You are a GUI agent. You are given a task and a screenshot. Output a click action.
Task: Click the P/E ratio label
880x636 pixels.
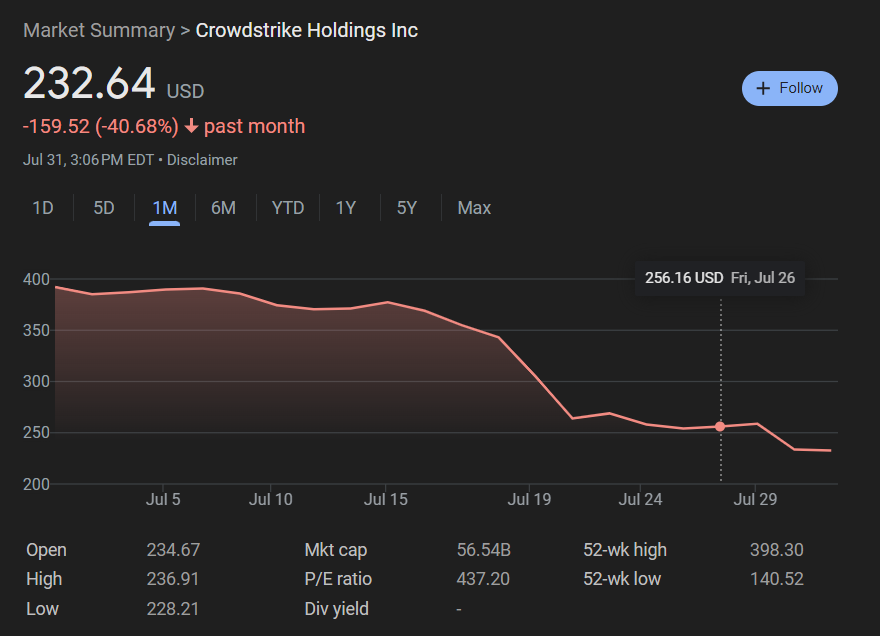coord(338,579)
